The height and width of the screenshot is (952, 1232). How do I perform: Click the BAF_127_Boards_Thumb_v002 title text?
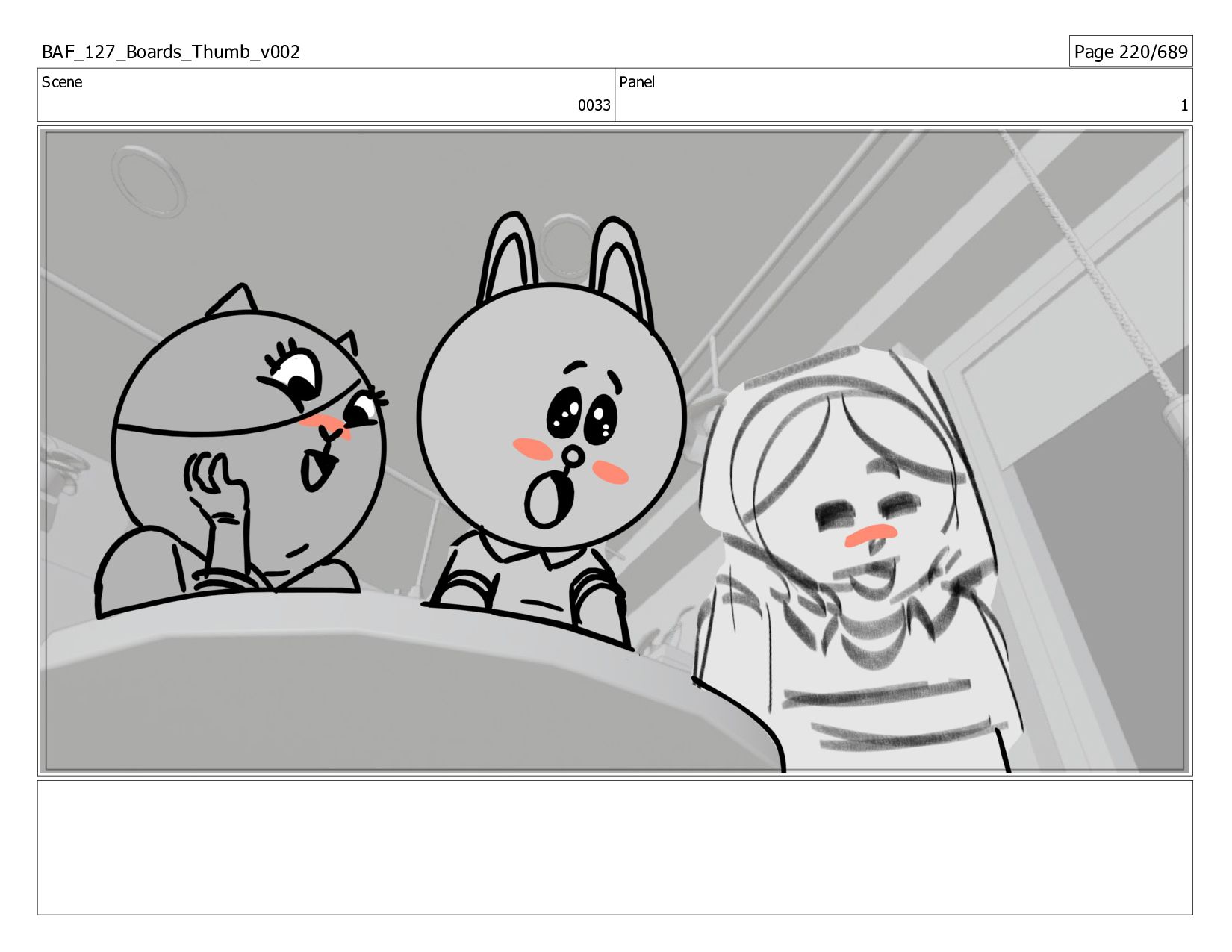pyautogui.click(x=171, y=52)
